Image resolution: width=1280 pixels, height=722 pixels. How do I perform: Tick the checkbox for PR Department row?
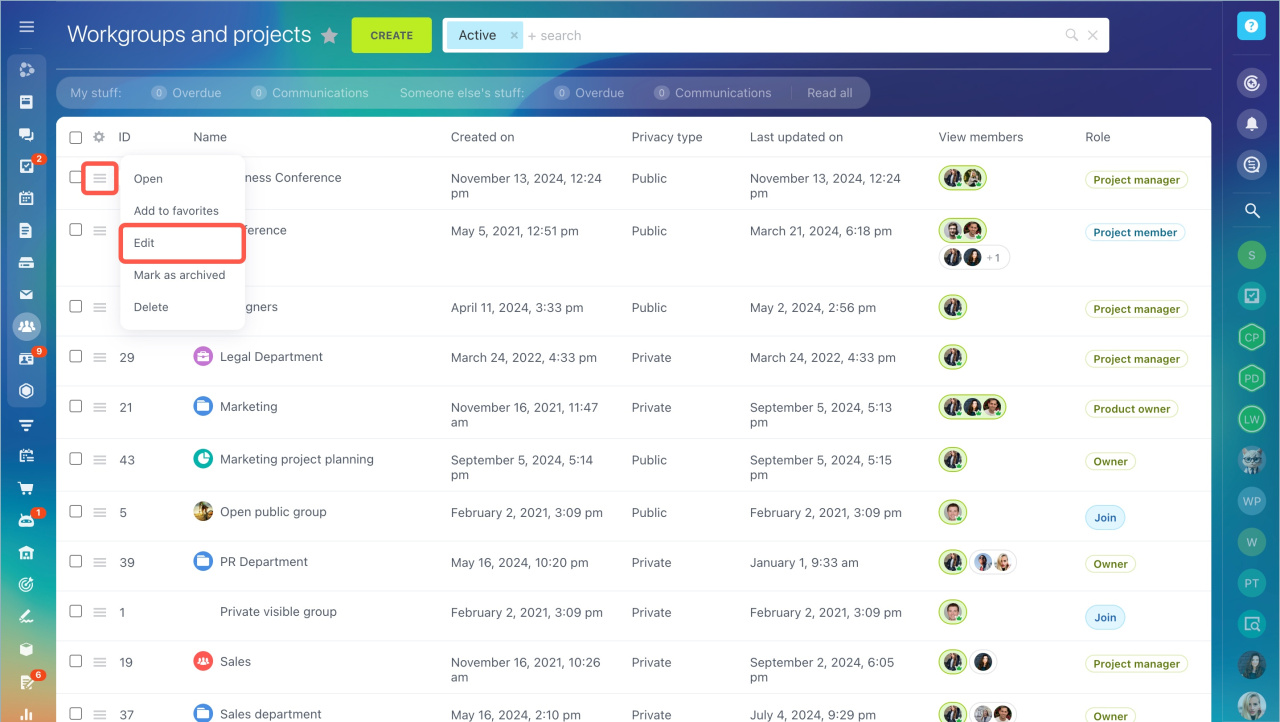pos(76,561)
